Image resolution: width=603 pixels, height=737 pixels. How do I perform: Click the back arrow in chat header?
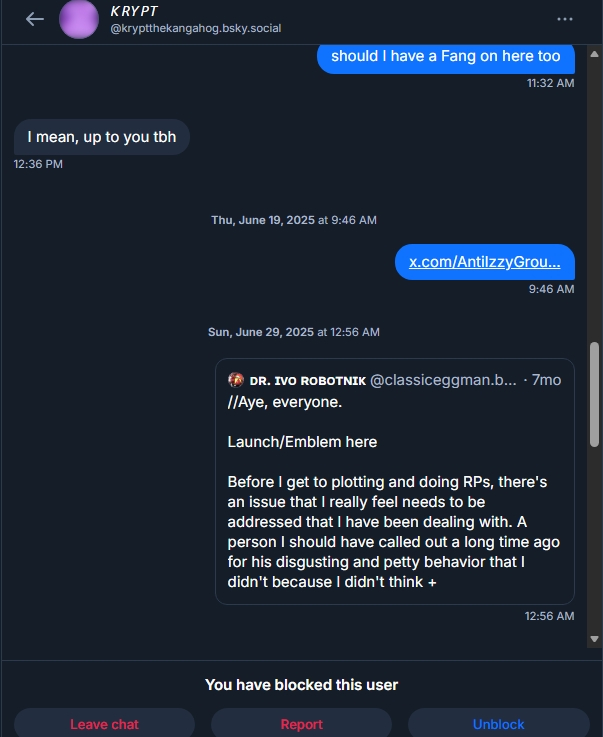pyautogui.click(x=35, y=19)
